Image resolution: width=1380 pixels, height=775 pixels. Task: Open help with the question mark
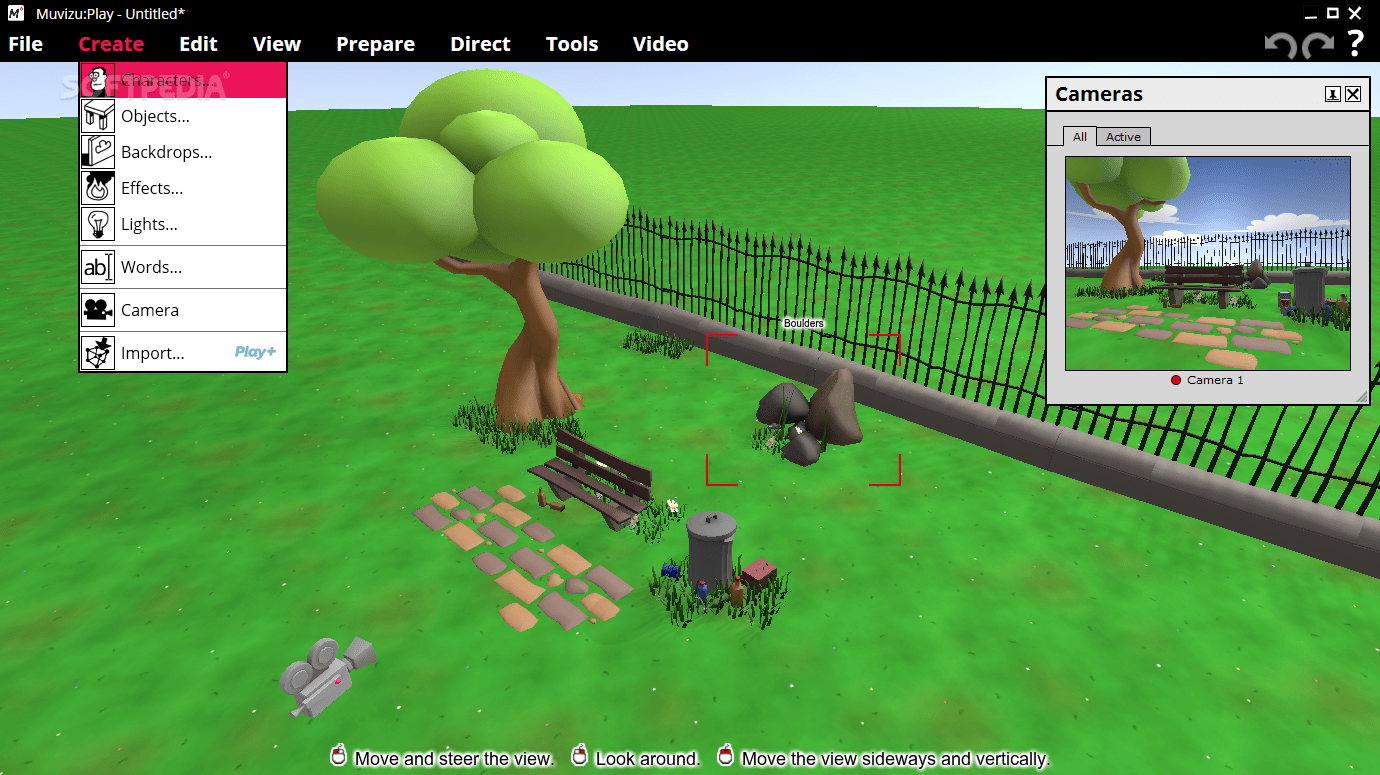click(x=1355, y=43)
